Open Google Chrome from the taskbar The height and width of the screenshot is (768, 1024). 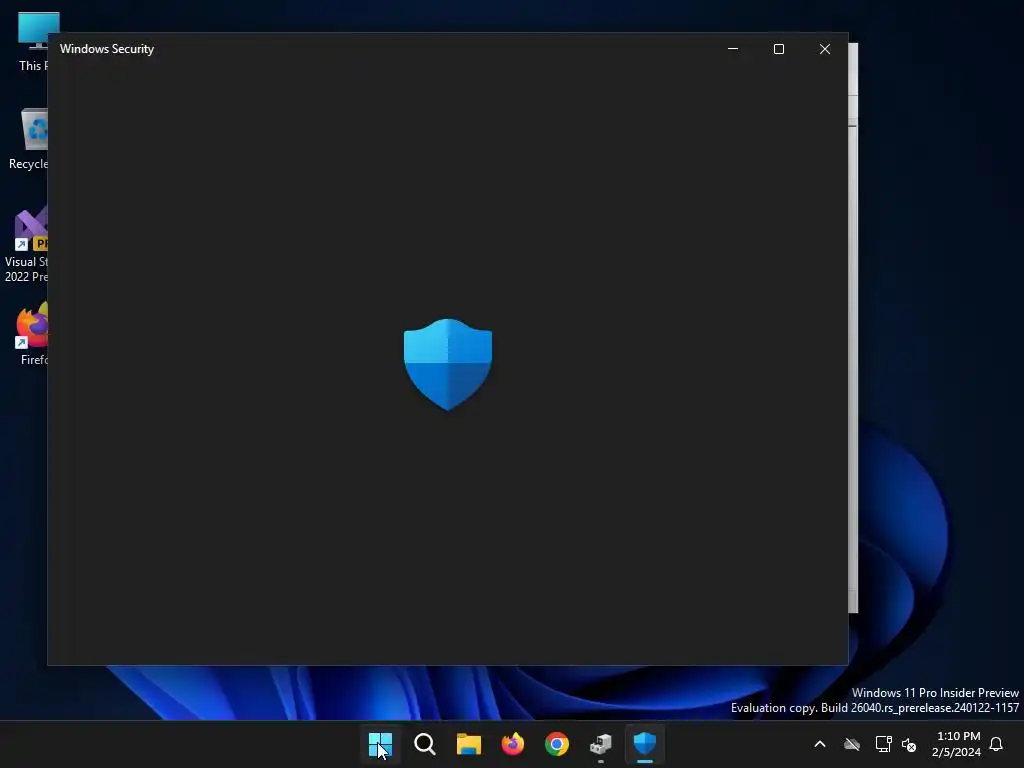coord(557,744)
